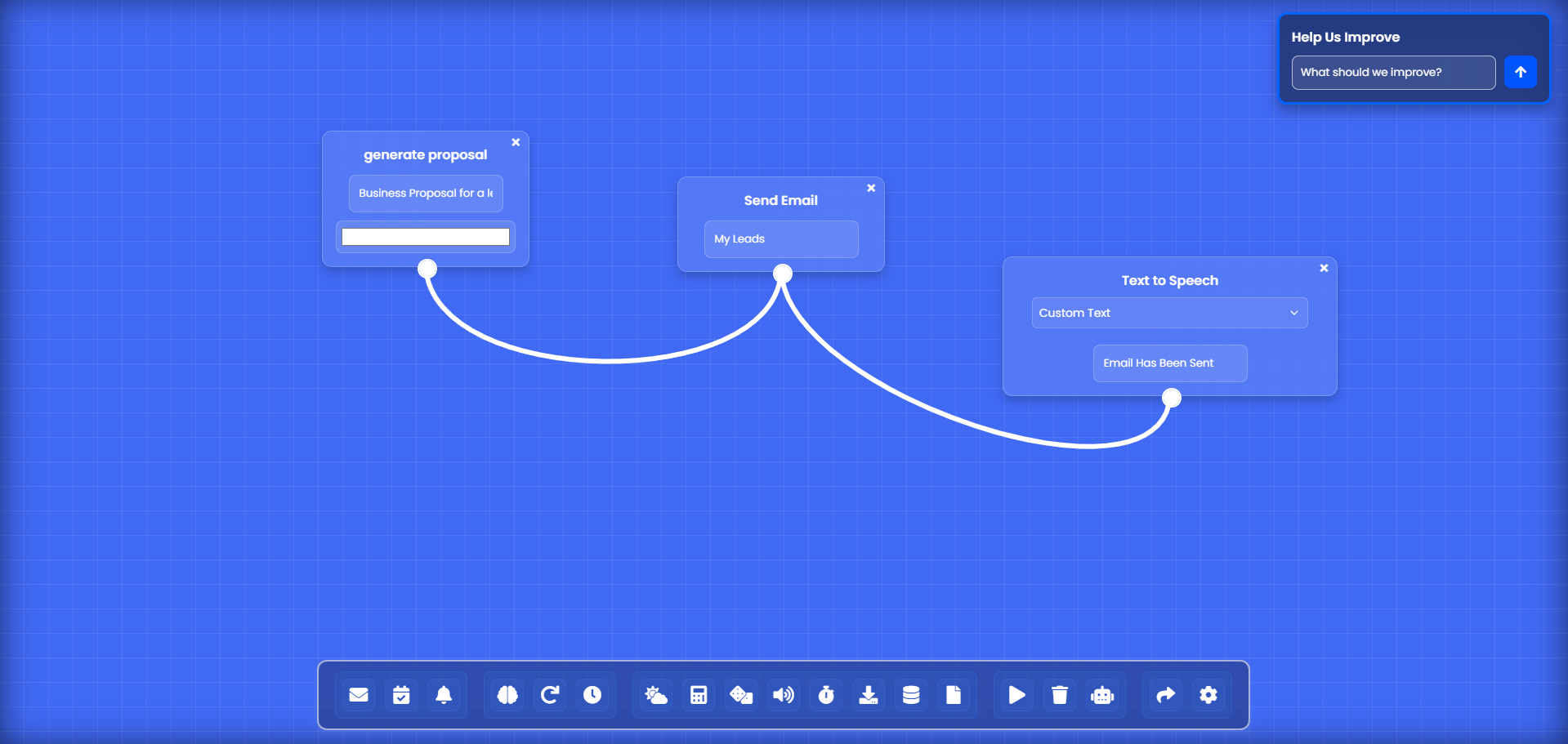This screenshot has height=744, width=1568.
Task: Select the bell notification icon
Action: click(444, 695)
